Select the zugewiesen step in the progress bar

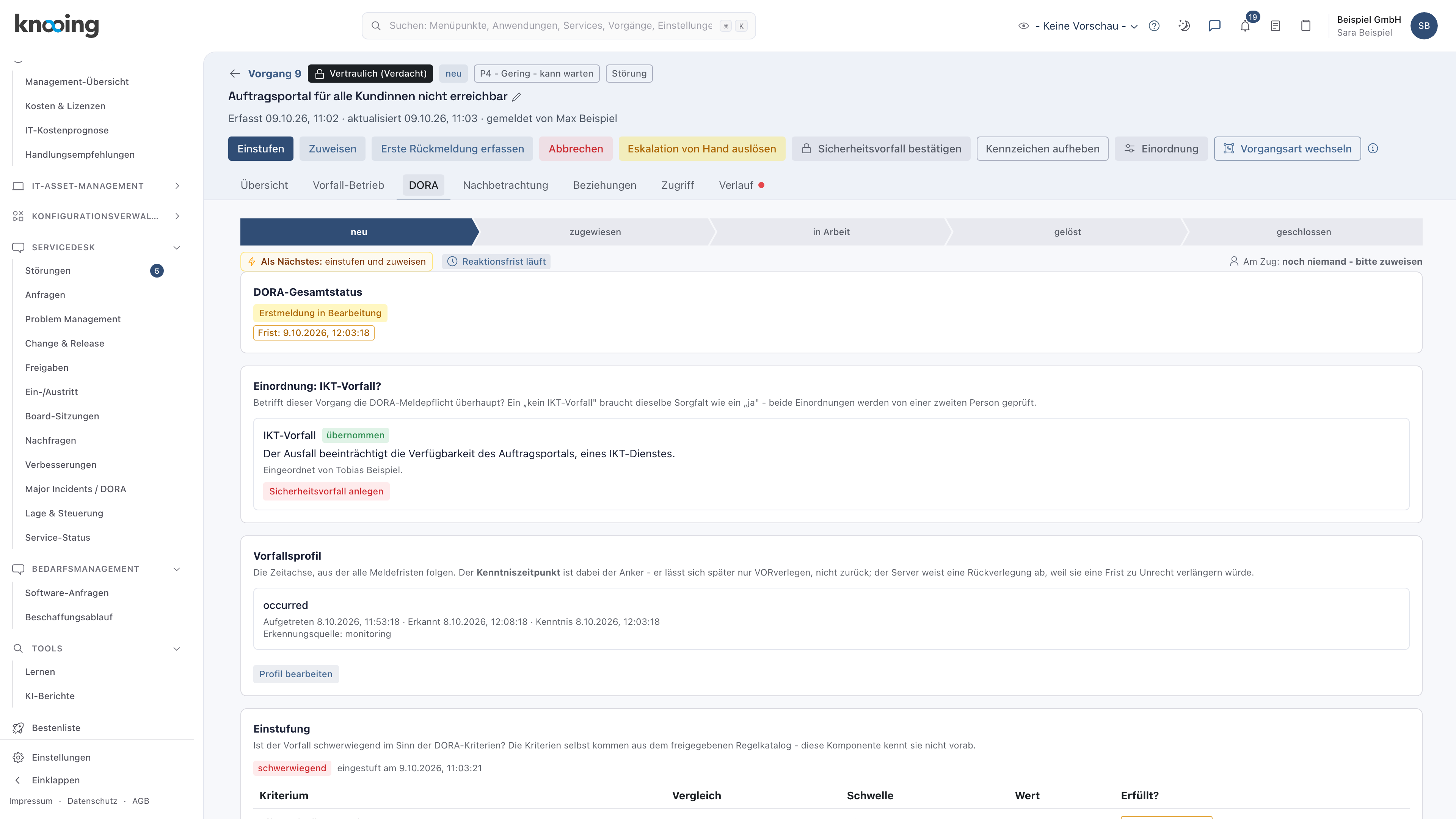click(x=595, y=232)
